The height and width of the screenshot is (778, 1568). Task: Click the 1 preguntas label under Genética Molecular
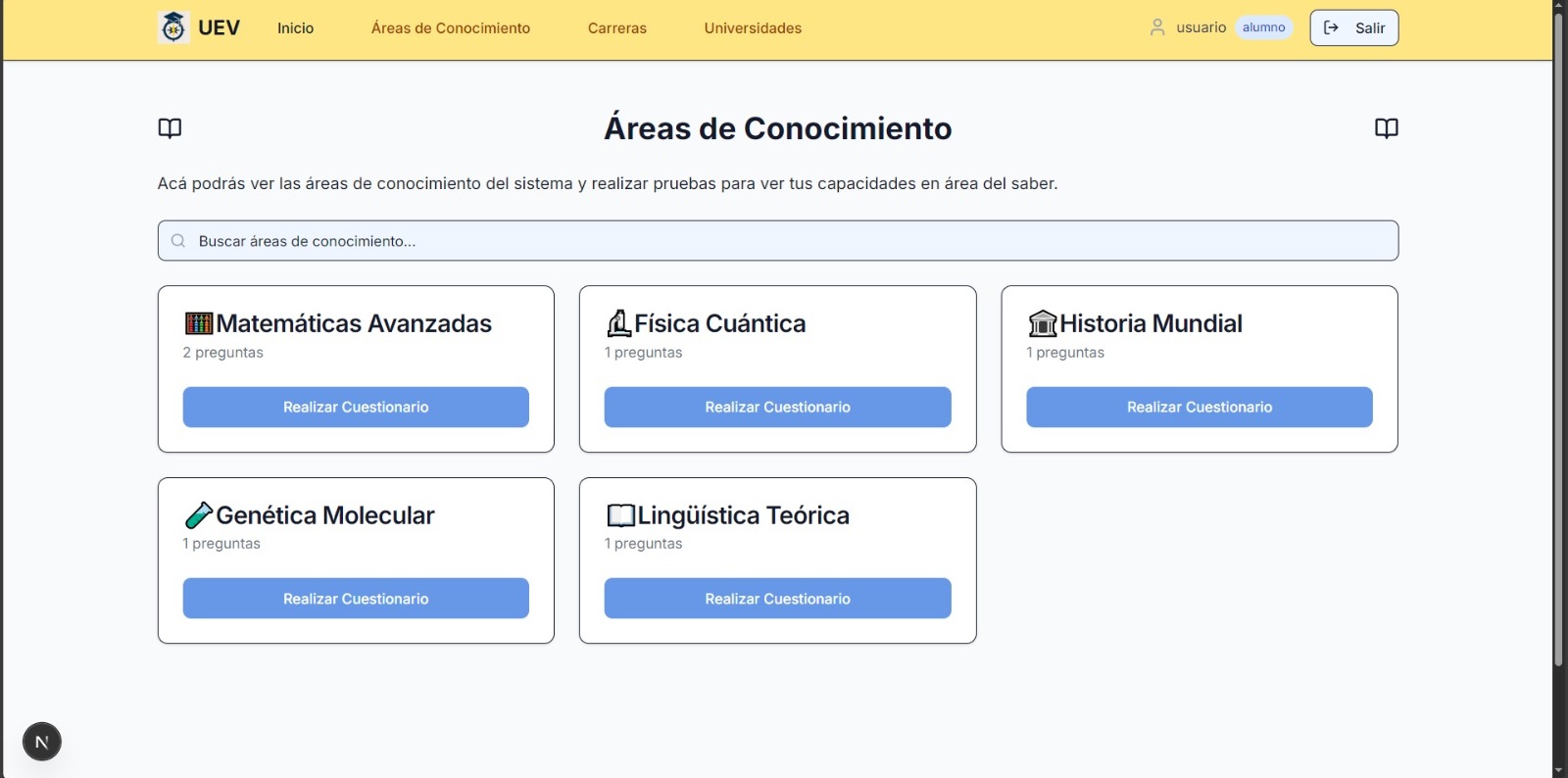coord(221,544)
